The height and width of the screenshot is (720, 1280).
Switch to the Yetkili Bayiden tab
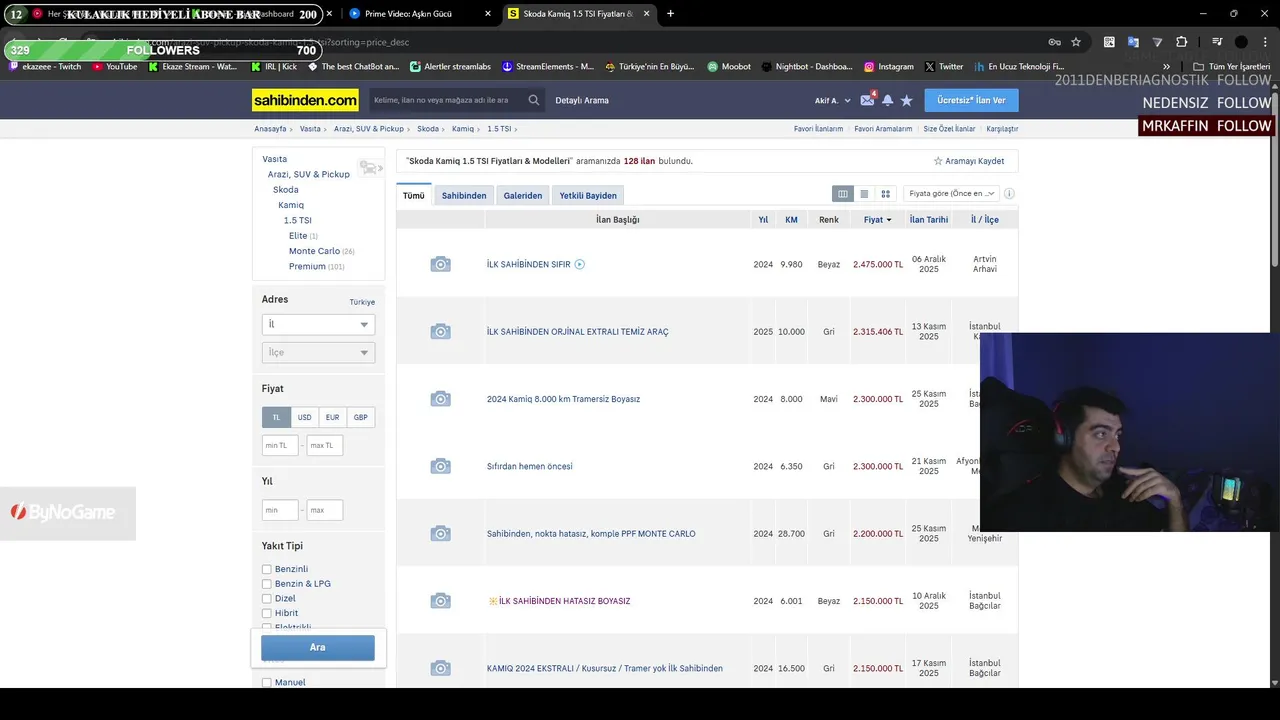click(x=588, y=195)
